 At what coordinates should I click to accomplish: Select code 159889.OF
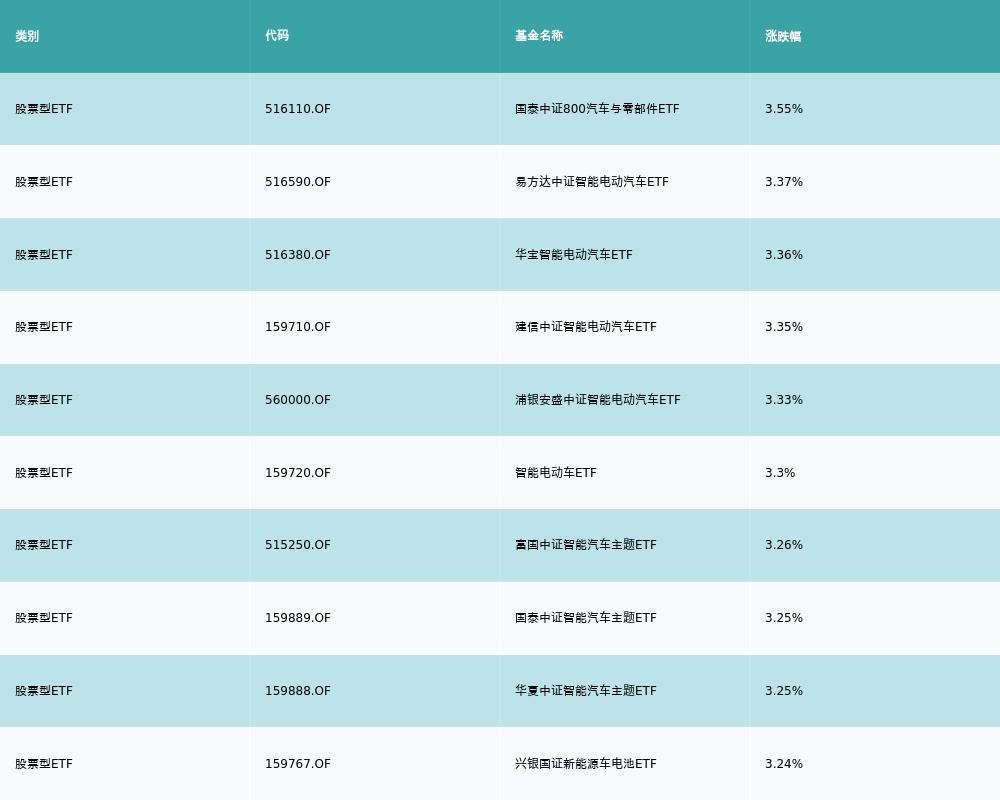(x=298, y=618)
